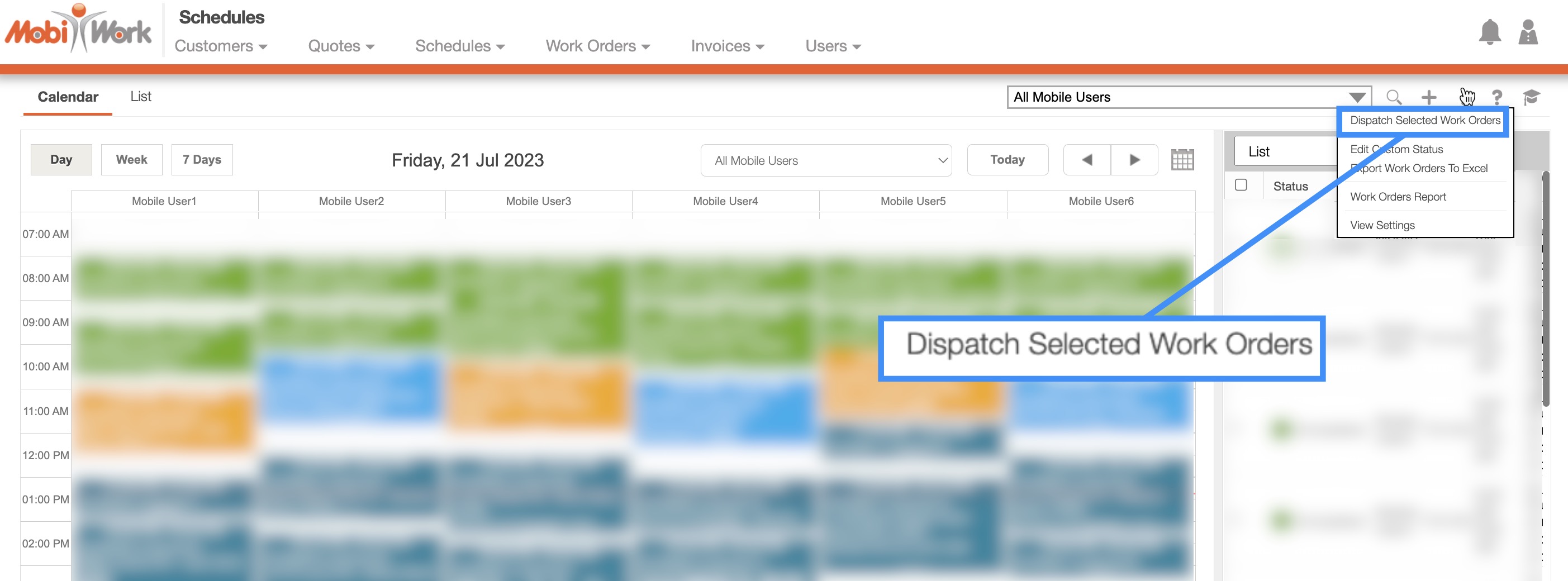Go to previous day arrow
This screenshot has width=1568, height=581.
[1086, 160]
